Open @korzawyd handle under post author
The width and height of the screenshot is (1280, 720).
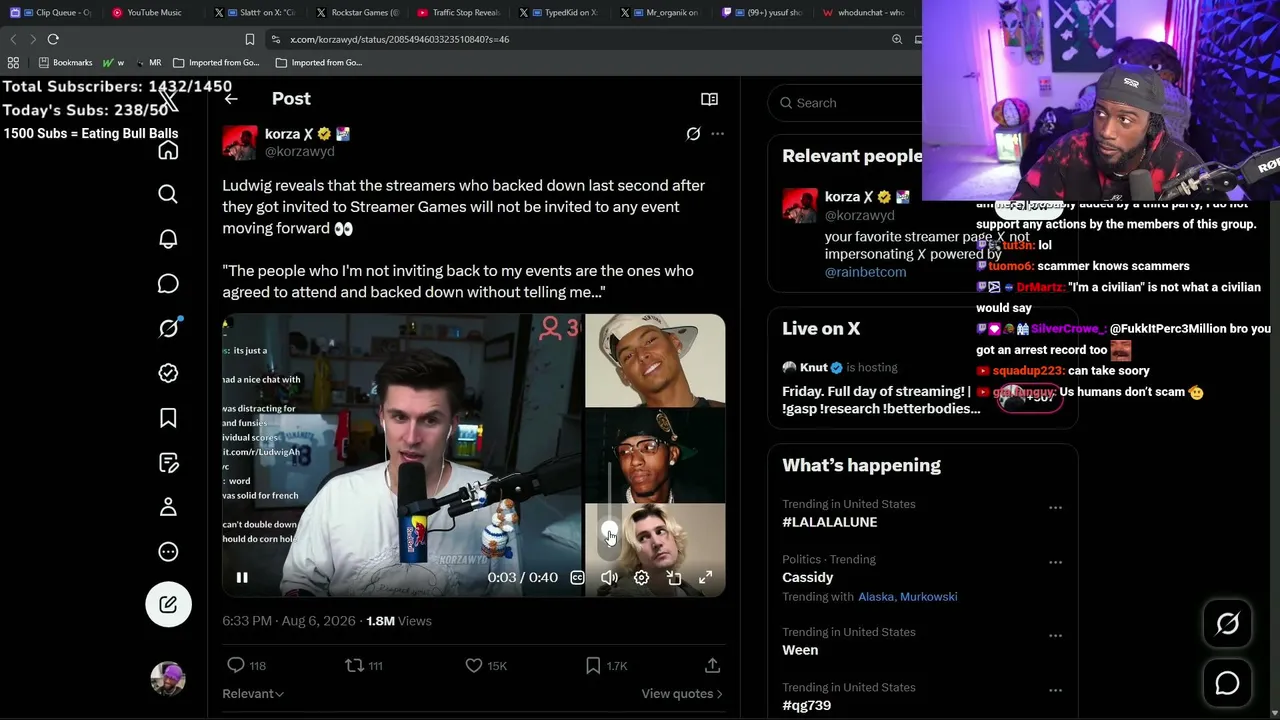[299, 152]
